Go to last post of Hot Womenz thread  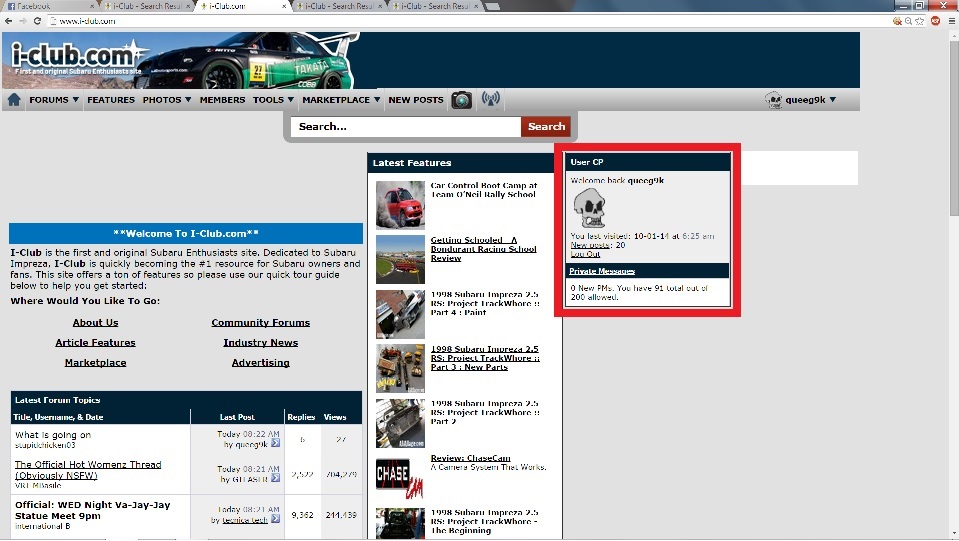point(275,478)
